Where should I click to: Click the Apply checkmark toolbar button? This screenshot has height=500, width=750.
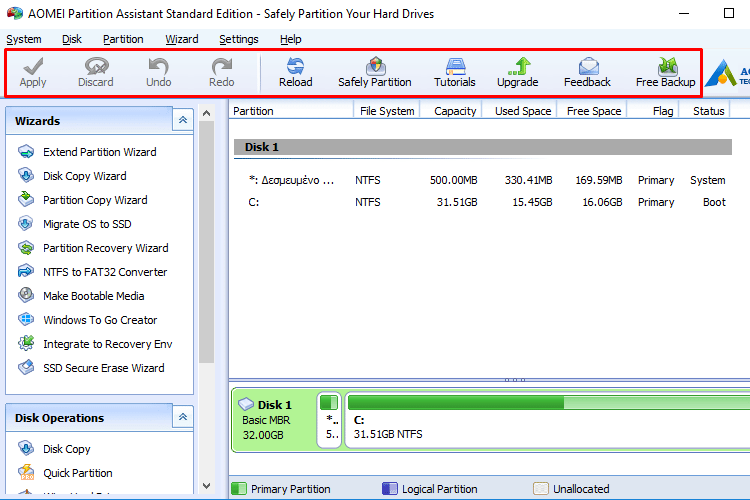[x=33, y=73]
